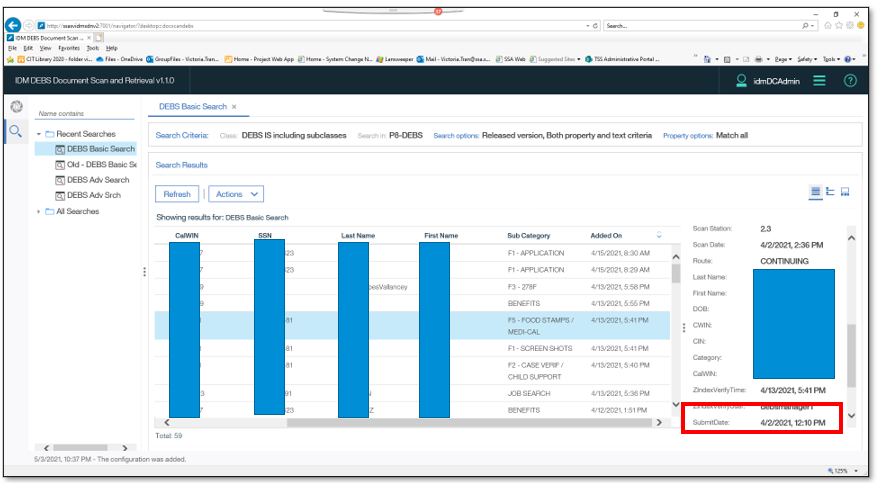Open the help question mark icon
Viewport: 878px width, 483px height.
point(850,81)
